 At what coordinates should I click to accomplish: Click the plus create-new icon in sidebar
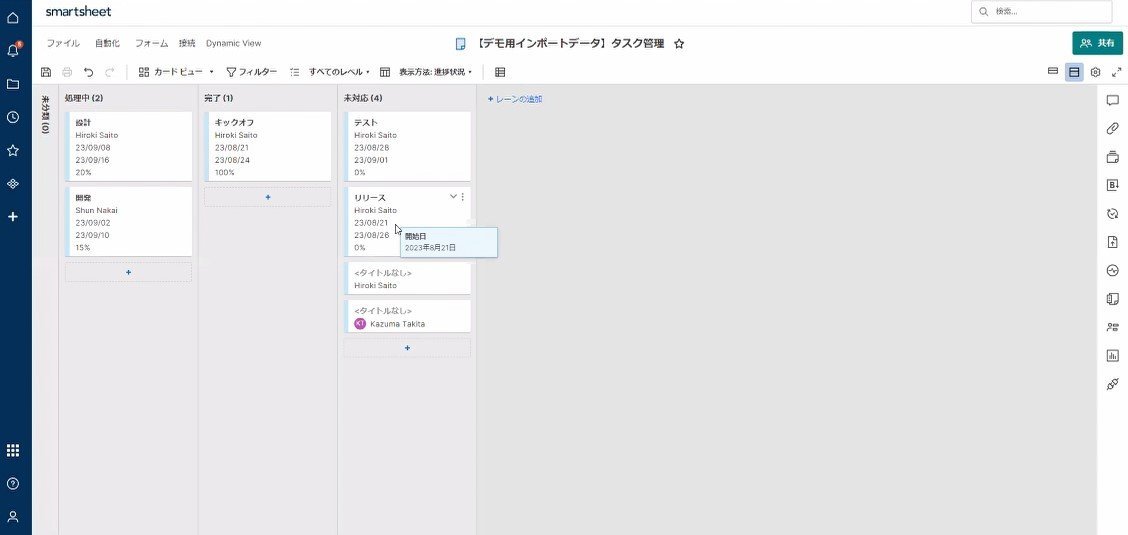(12, 216)
